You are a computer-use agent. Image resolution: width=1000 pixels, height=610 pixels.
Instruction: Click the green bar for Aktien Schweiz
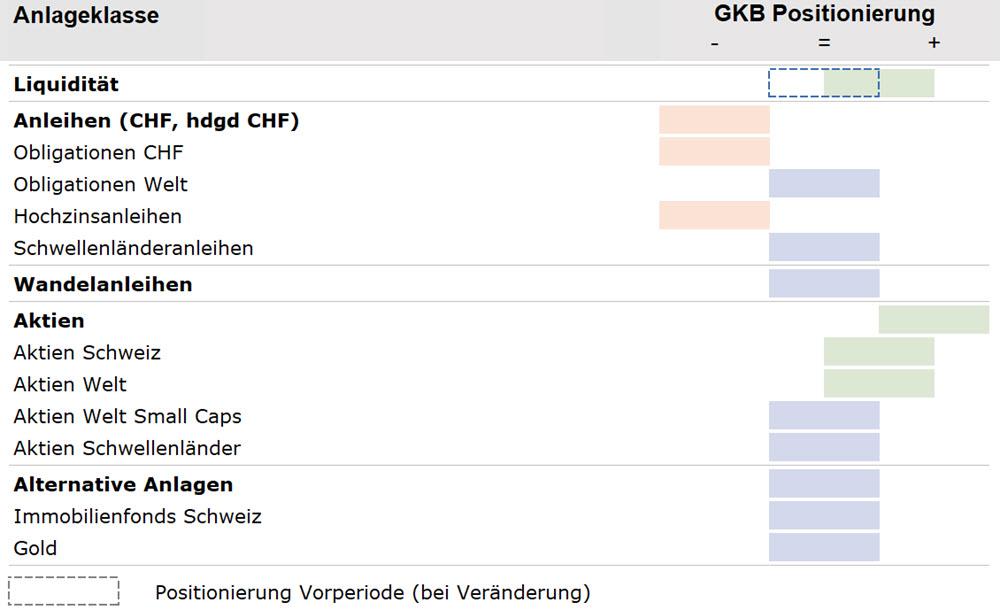[x=879, y=352]
